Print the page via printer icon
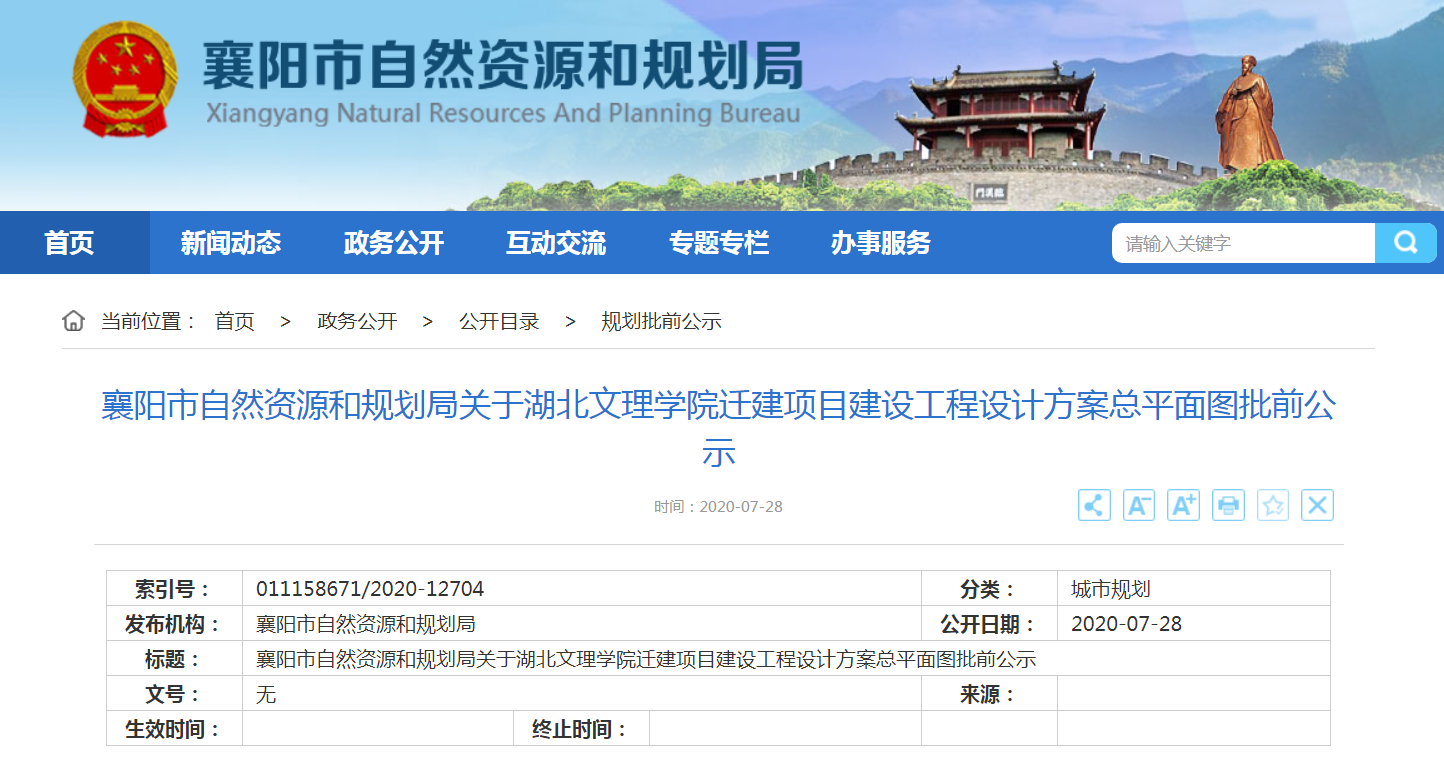This screenshot has height=771, width=1444. click(x=1228, y=505)
